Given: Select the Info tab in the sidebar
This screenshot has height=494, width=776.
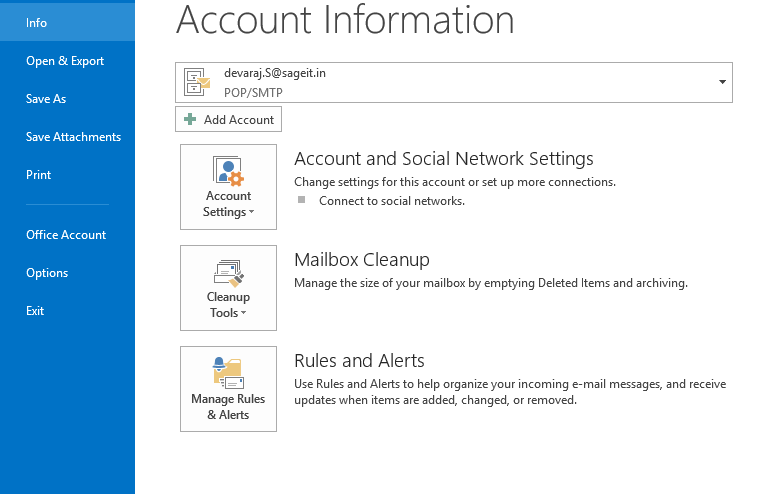Looking at the screenshot, I should (x=37, y=22).
